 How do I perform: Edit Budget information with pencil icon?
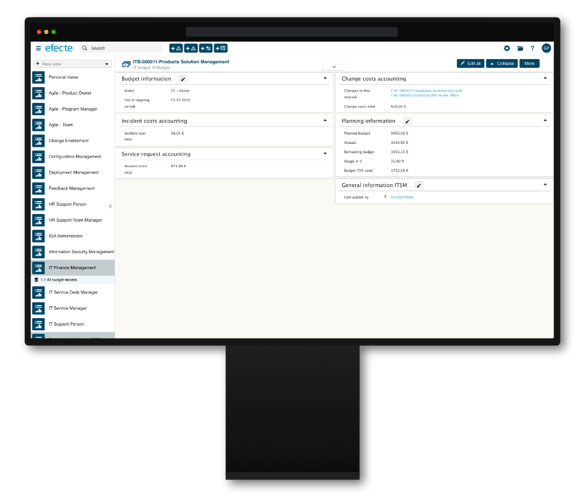pyautogui.click(x=183, y=79)
